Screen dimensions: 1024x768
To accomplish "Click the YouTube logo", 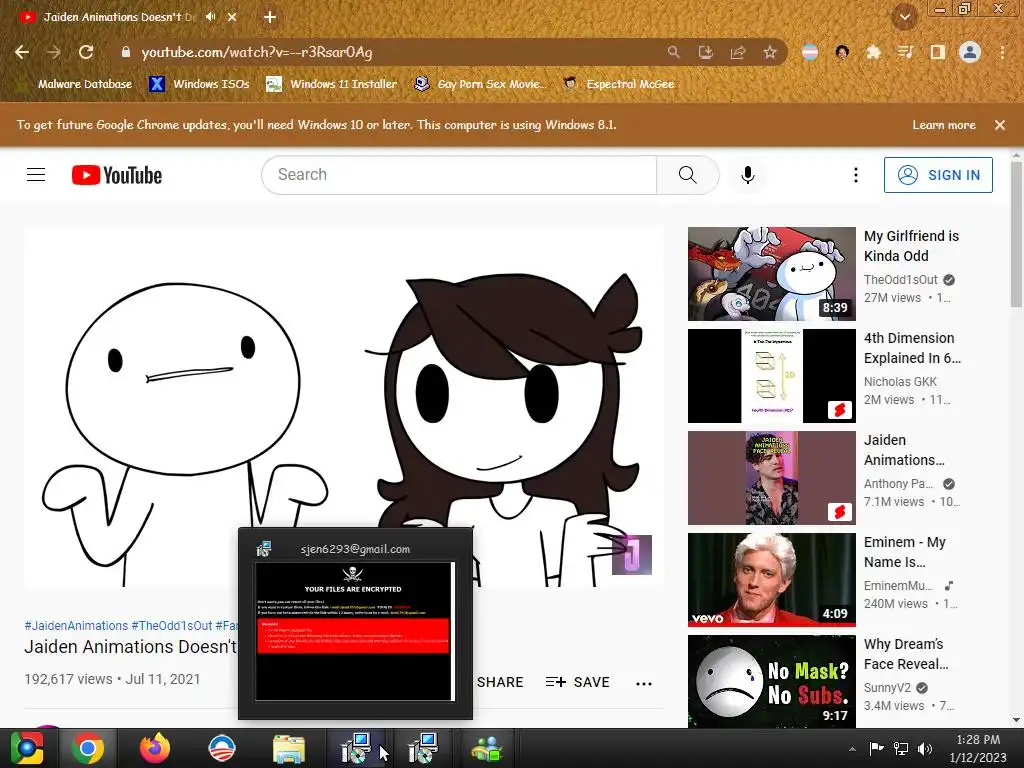I will [x=117, y=175].
